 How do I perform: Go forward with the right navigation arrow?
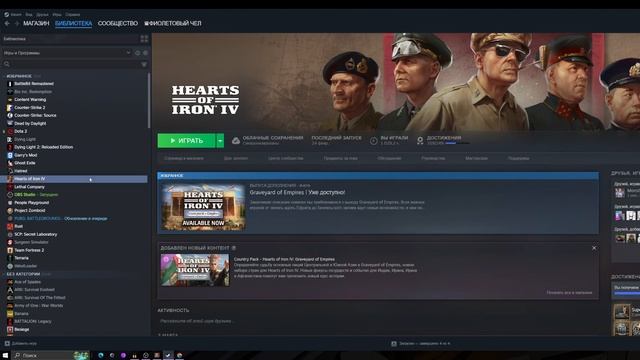click(x=17, y=23)
